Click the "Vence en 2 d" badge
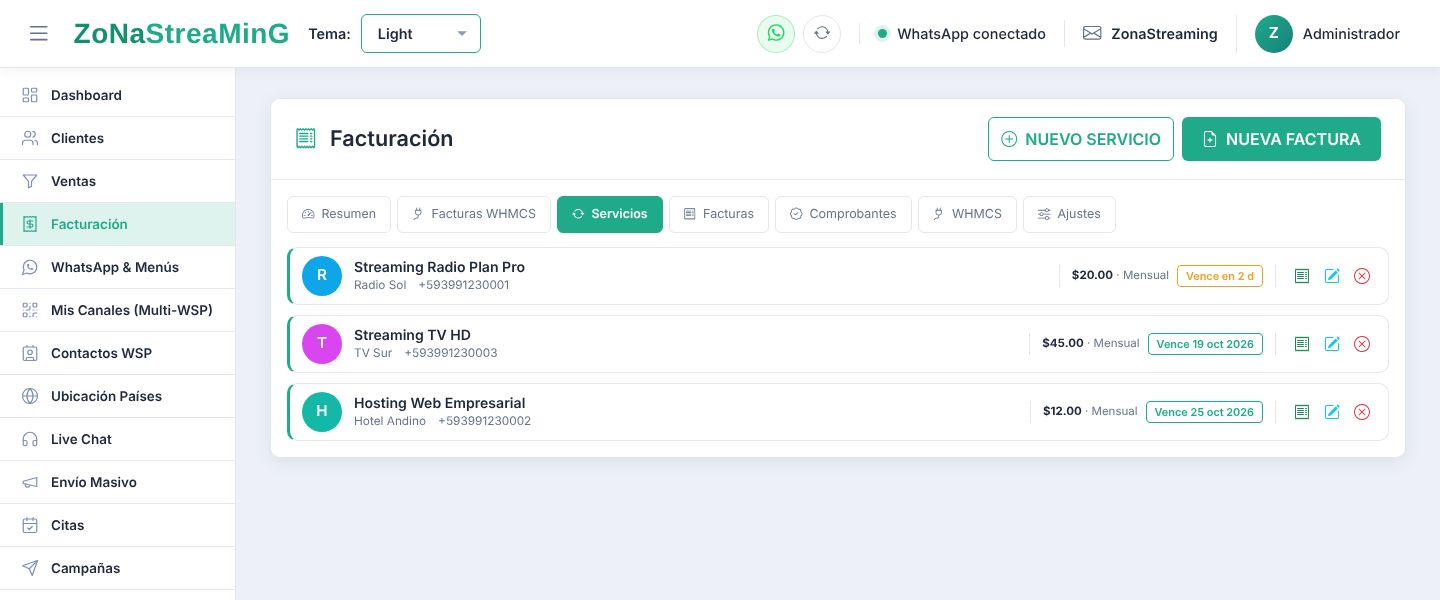The image size is (1440, 600). [x=1220, y=276]
